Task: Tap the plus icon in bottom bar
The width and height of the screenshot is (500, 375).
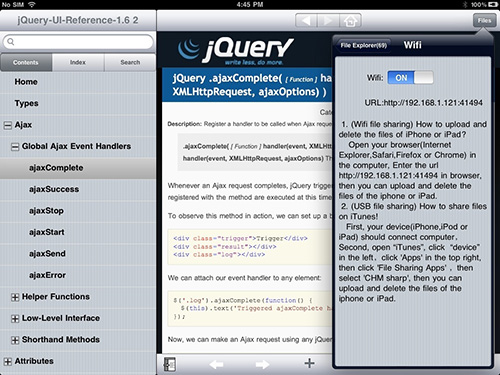Action: point(309,363)
